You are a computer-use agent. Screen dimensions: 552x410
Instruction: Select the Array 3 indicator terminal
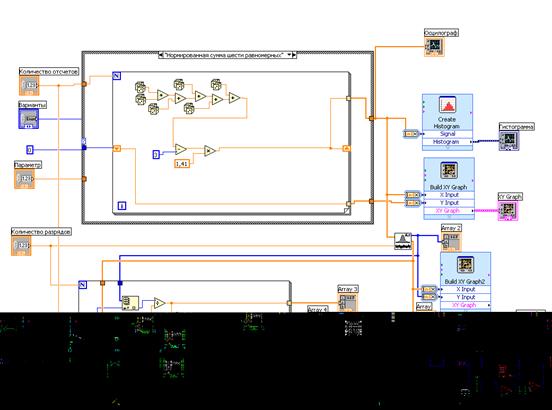[x=347, y=302]
